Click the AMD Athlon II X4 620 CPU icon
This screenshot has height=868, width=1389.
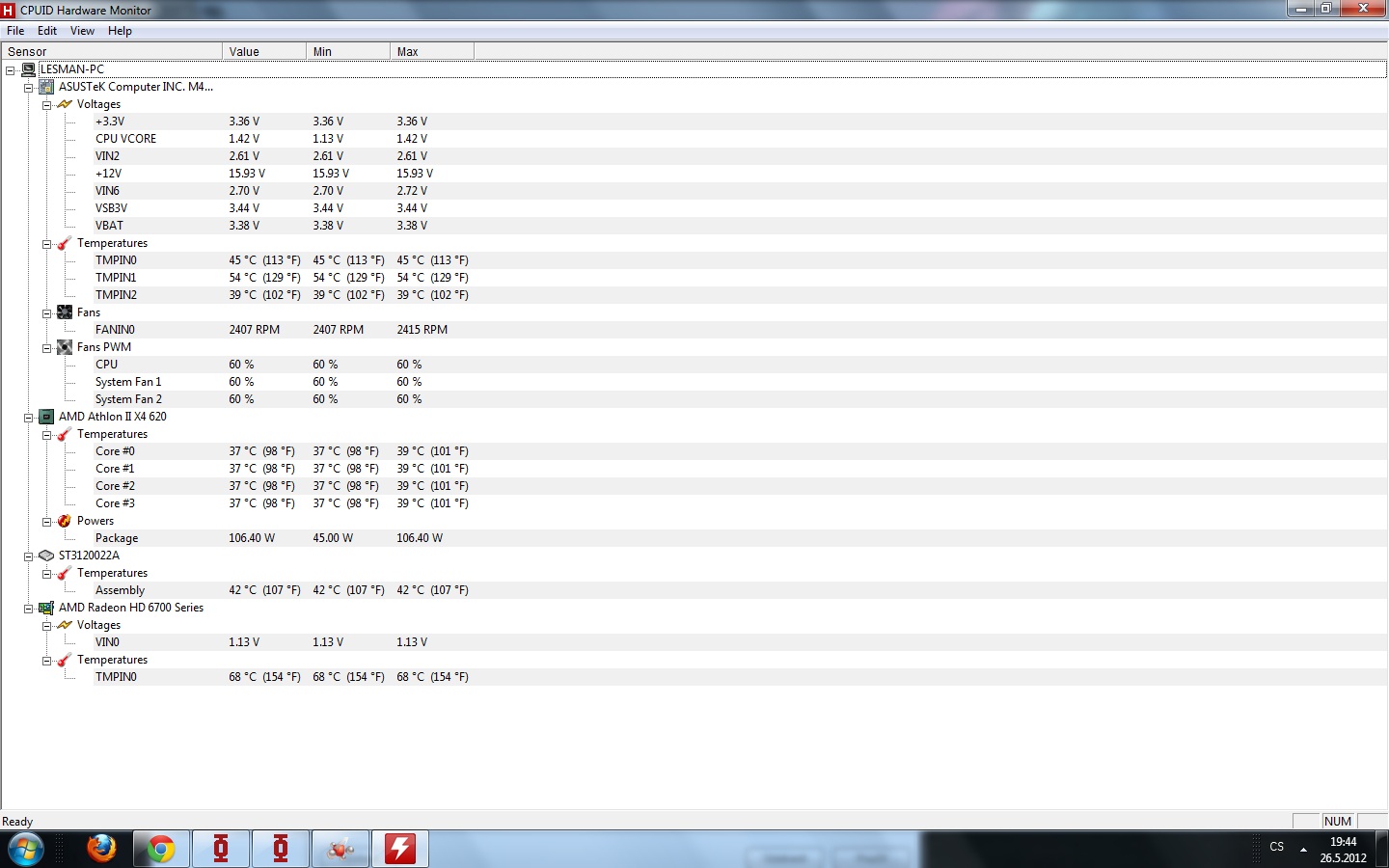click(46, 417)
